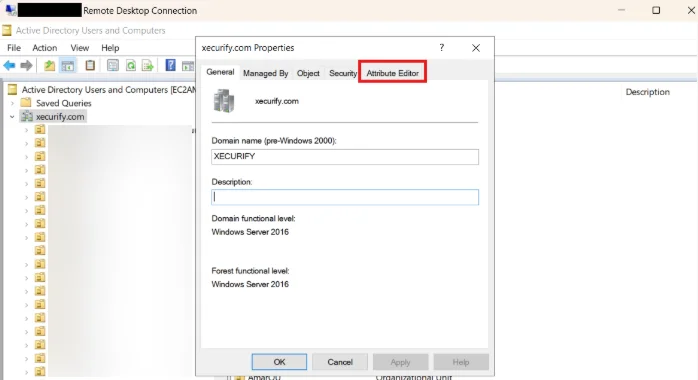The image size is (698, 380).
Task: Click the Export List toolbar icon
Action: coord(147,65)
